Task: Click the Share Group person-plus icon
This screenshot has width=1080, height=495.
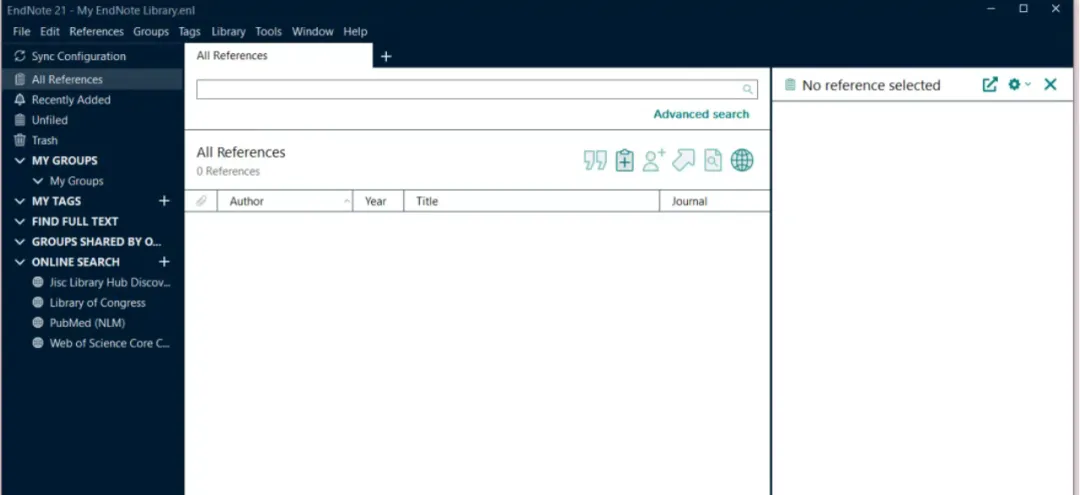Action: tap(654, 160)
